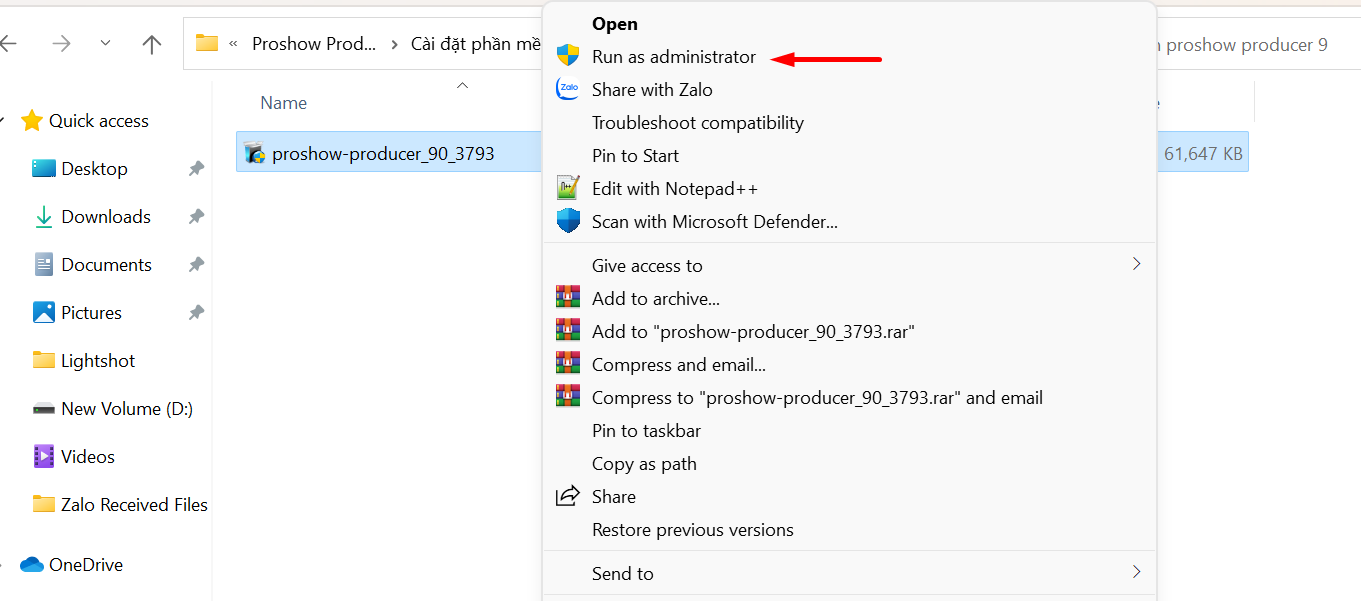Click the OneDrive cloud icon
1361x601 pixels.
(x=32, y=565)
